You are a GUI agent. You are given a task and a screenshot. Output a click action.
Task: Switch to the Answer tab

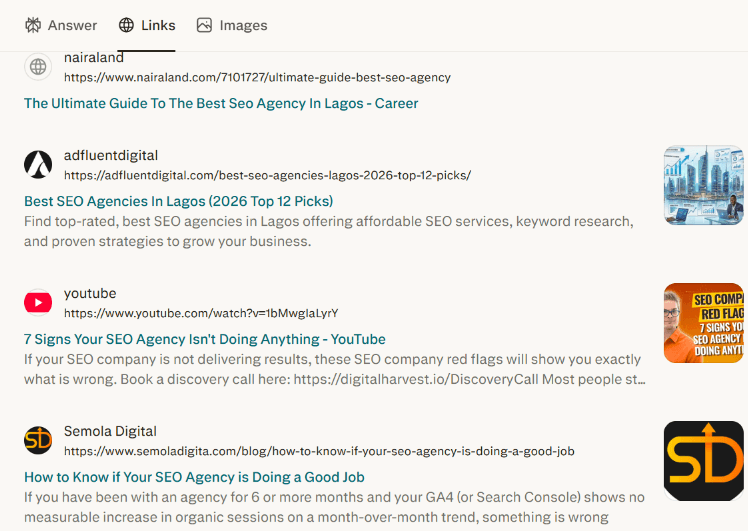point(61,25)
